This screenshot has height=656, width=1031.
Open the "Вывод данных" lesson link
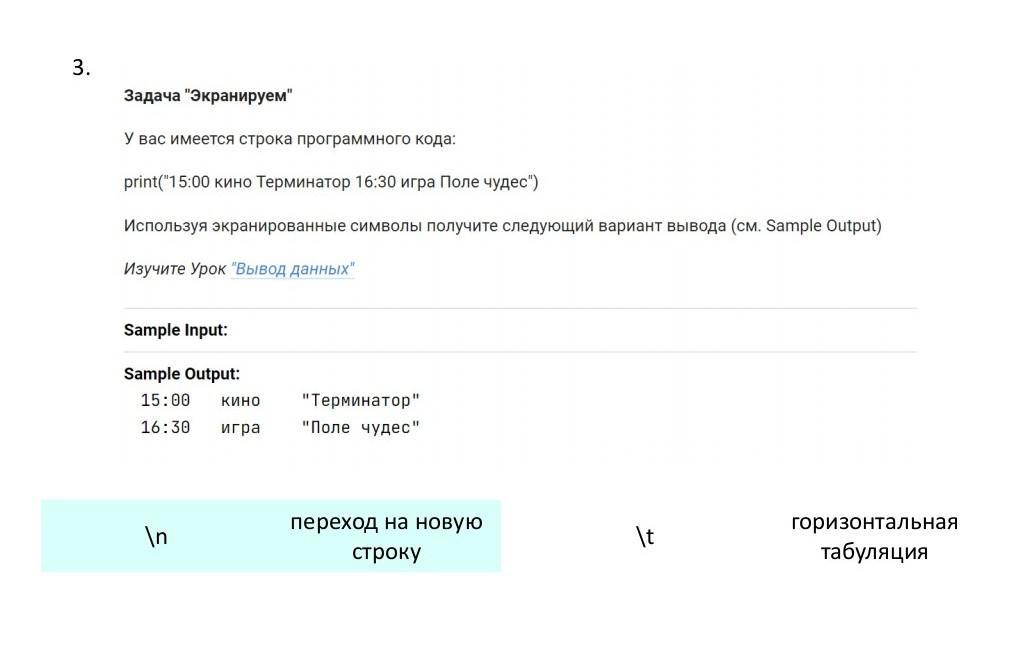[292, 269]
